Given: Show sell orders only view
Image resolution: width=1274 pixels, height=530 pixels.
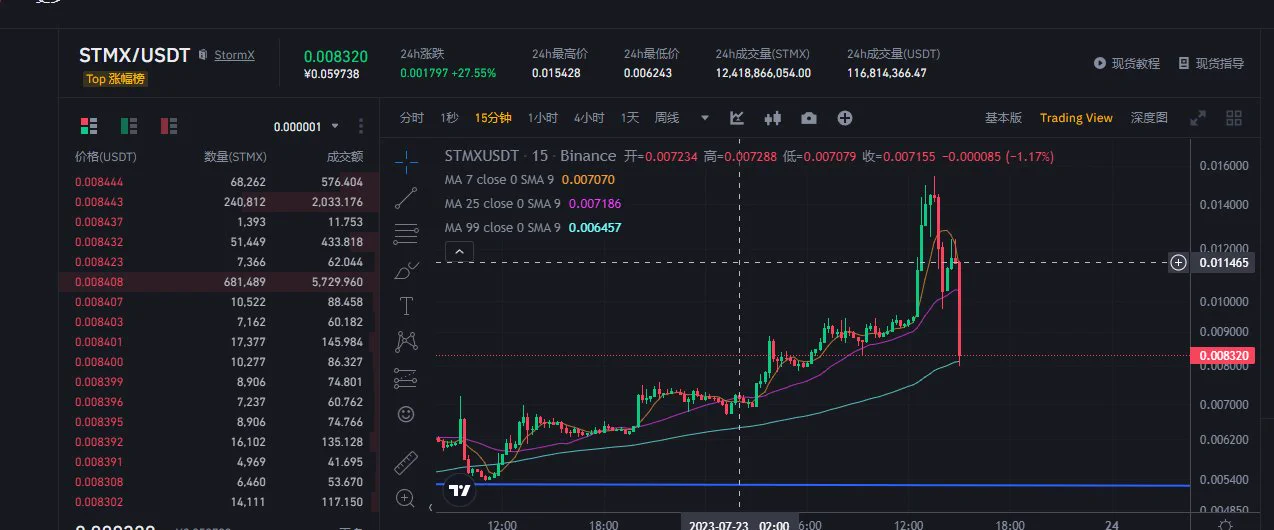Looking at the screenshot, I should (169, 126).
